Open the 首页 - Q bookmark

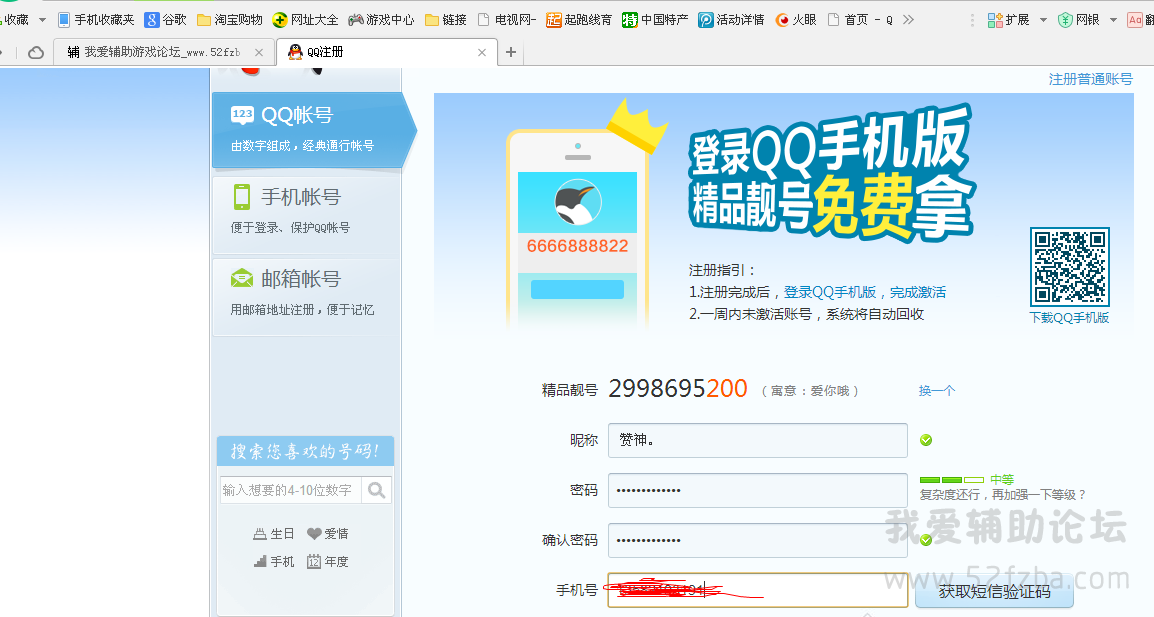pos(860,20)
